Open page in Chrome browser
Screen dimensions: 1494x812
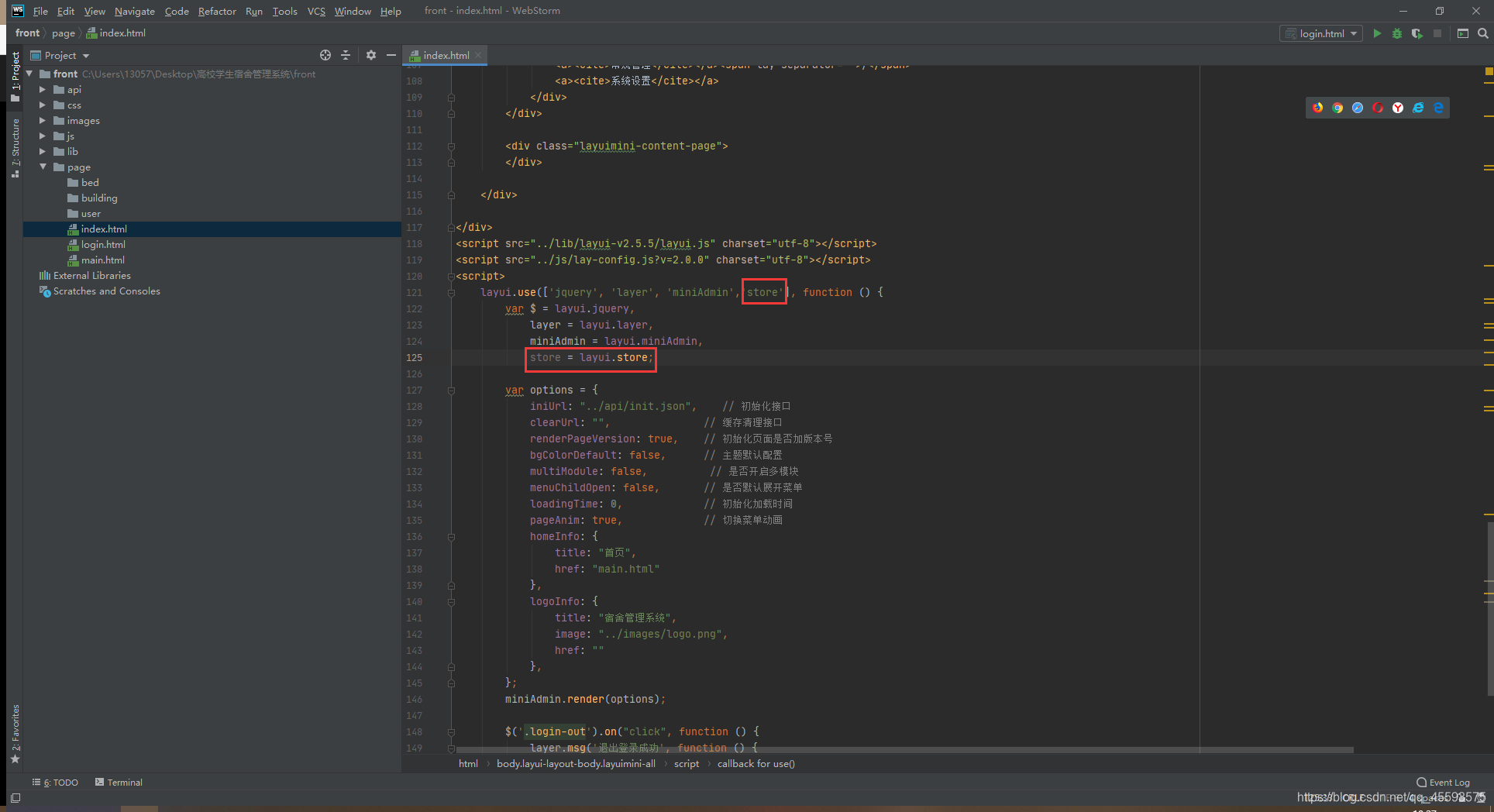pyautogui.click(x=1337, y=108)
